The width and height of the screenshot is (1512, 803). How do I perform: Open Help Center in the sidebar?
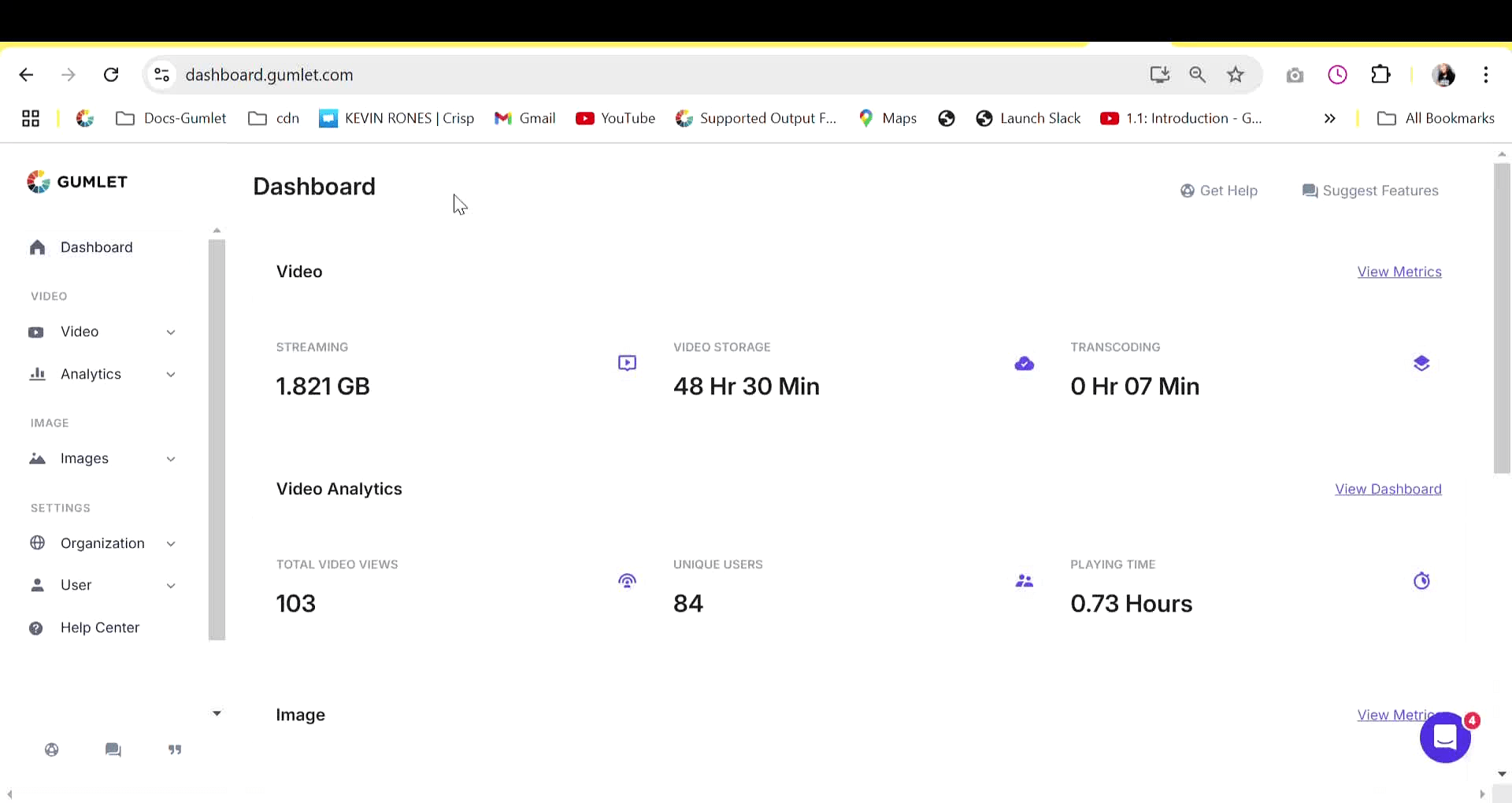(x=99, y=628)
